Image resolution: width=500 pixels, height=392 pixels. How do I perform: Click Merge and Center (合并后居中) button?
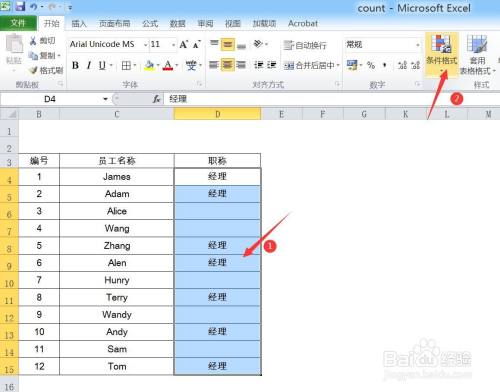309,65
